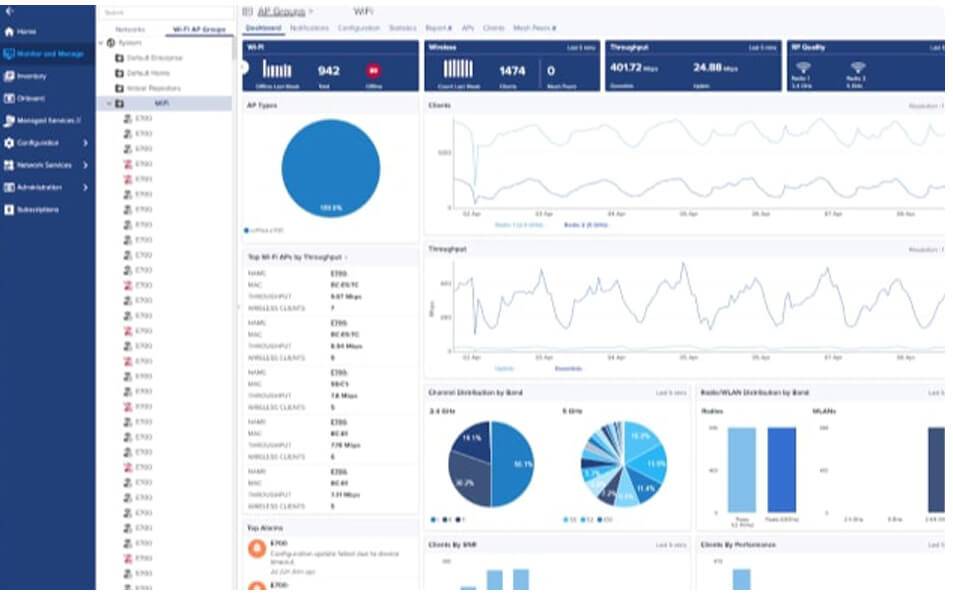
Task: Toggle the AP Types pie legend entry
Action: tap(264, 230)
